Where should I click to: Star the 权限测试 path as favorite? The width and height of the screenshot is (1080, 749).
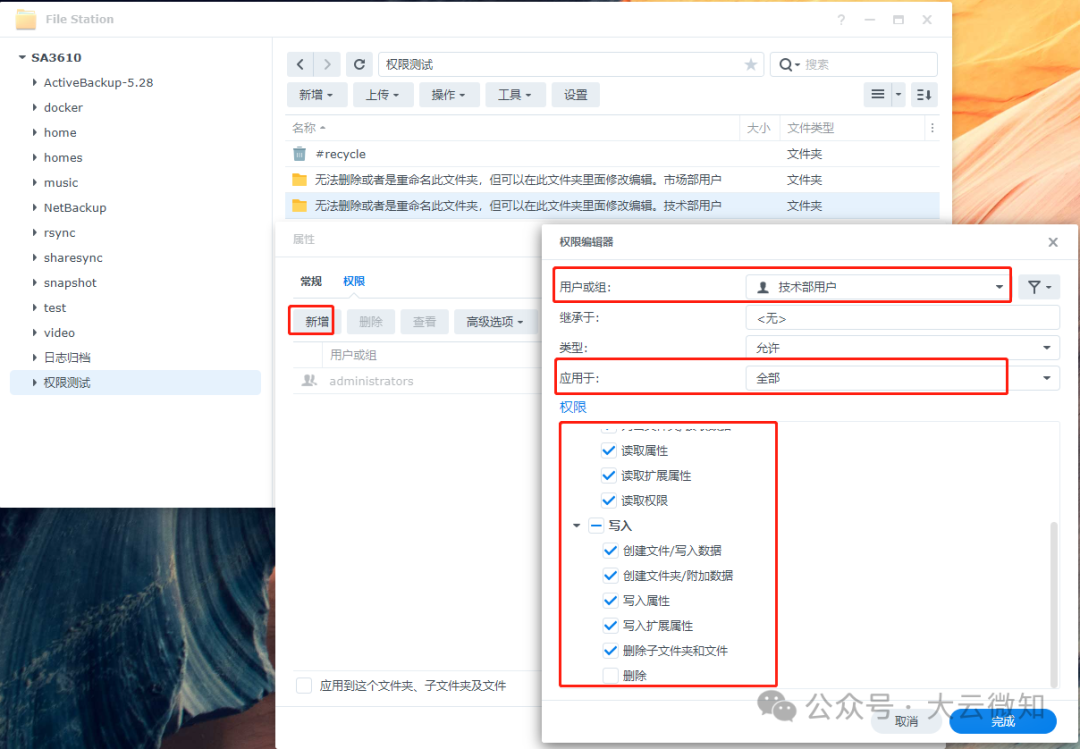750,64
